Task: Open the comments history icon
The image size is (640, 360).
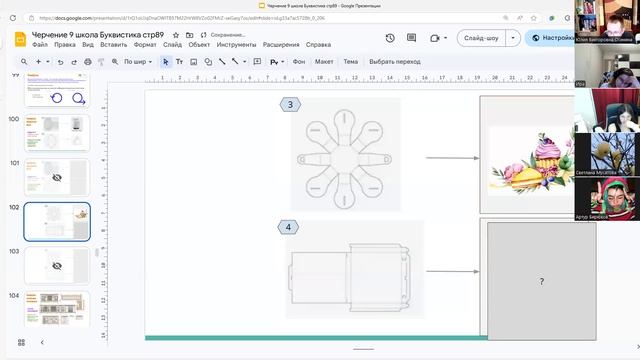Action: coord(411,38)
